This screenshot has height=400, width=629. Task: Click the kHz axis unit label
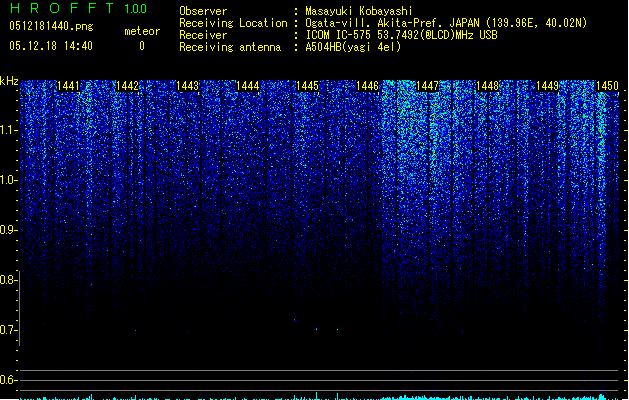pos(9,81)
